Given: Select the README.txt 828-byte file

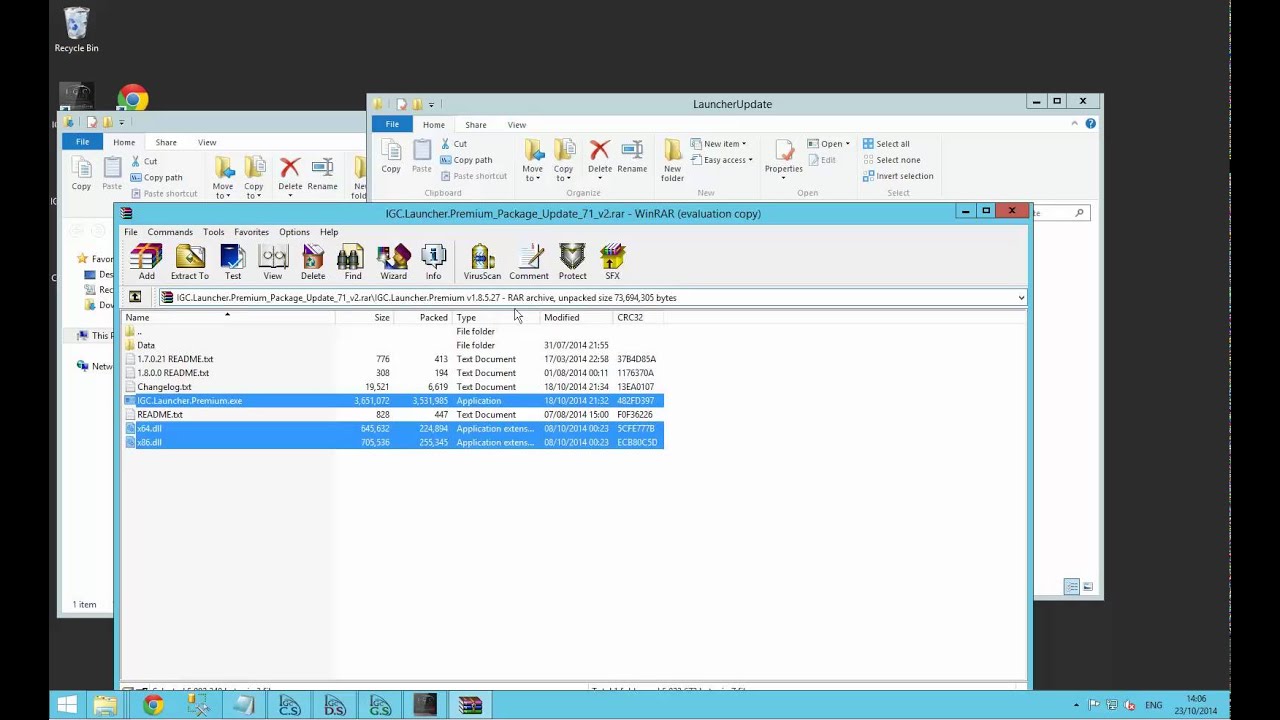Looking at the screenshot, I should [x=393, y=415].
